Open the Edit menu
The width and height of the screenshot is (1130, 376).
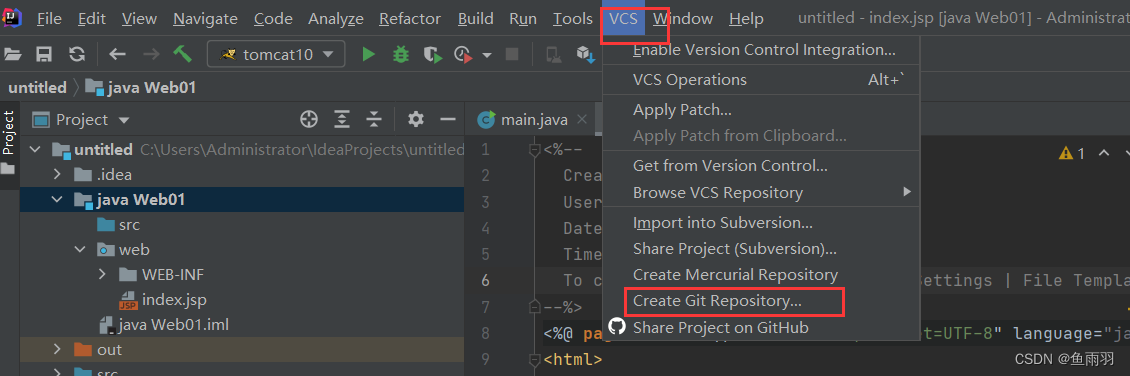coord(92,19)
